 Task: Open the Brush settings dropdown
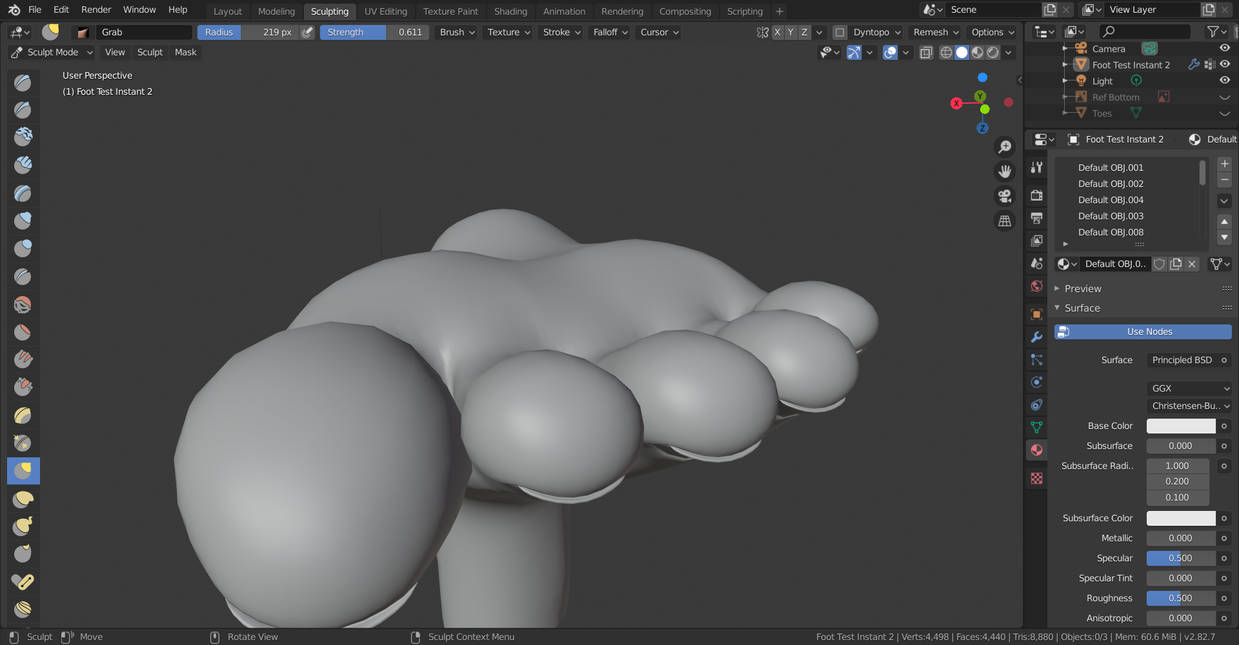[457, 32]
